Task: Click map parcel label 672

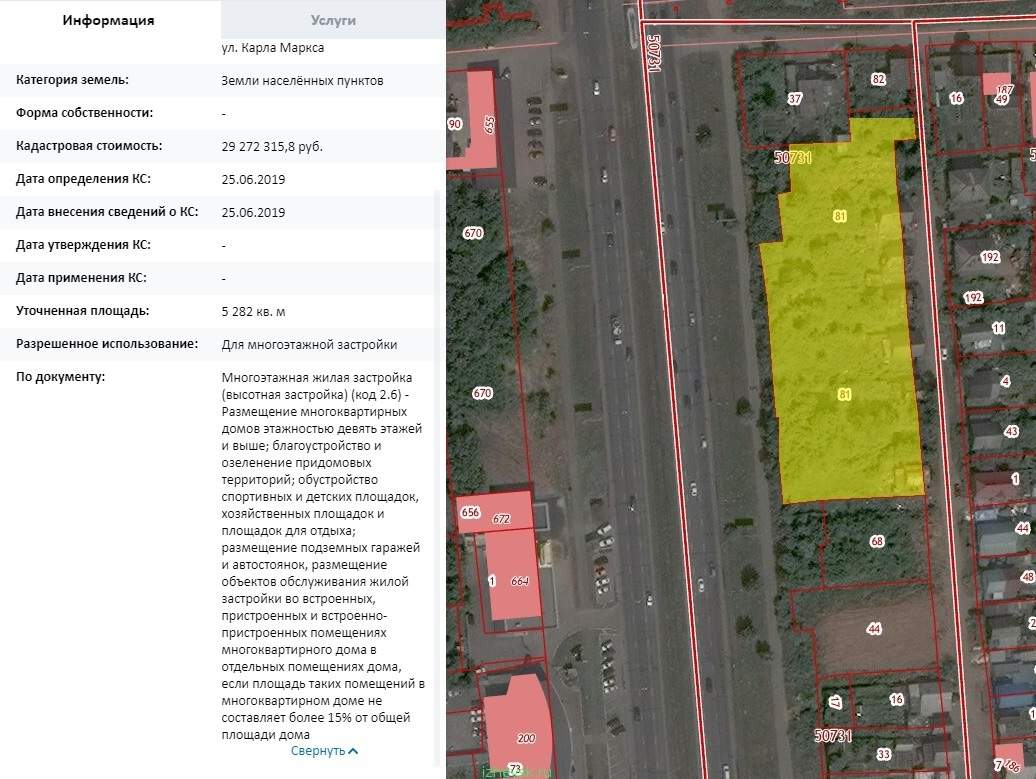Action: pos(501,519)
